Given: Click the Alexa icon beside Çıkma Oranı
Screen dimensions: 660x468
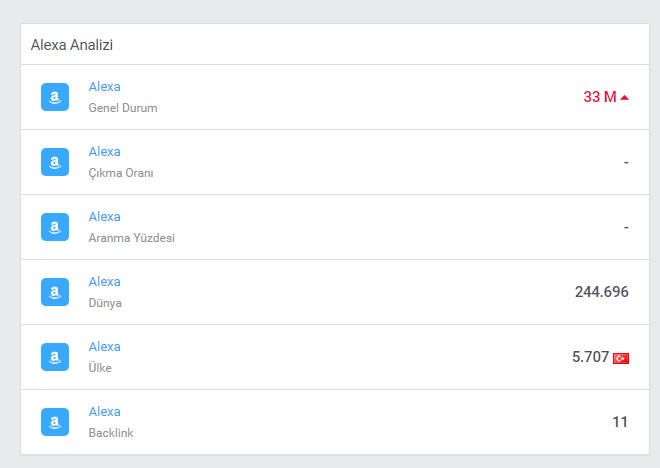Looking at the screenshot, I should (x=55, y=162).
